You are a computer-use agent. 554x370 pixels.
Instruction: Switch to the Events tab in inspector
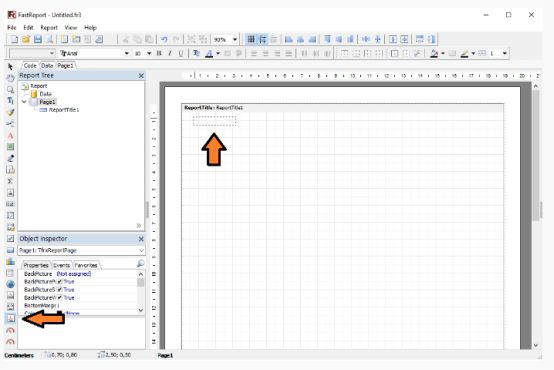point(61,265)
